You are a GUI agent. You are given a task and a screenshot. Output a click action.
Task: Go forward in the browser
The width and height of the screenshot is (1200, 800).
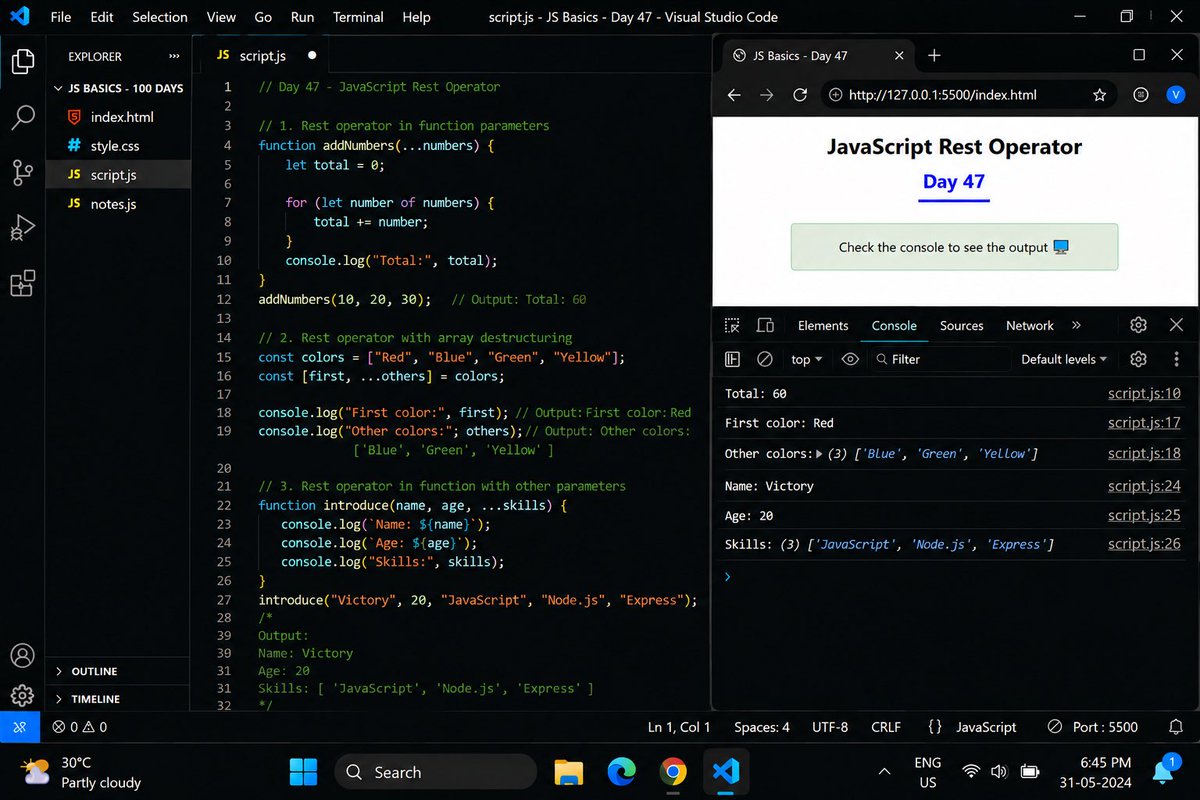click(x=767, y=95)
